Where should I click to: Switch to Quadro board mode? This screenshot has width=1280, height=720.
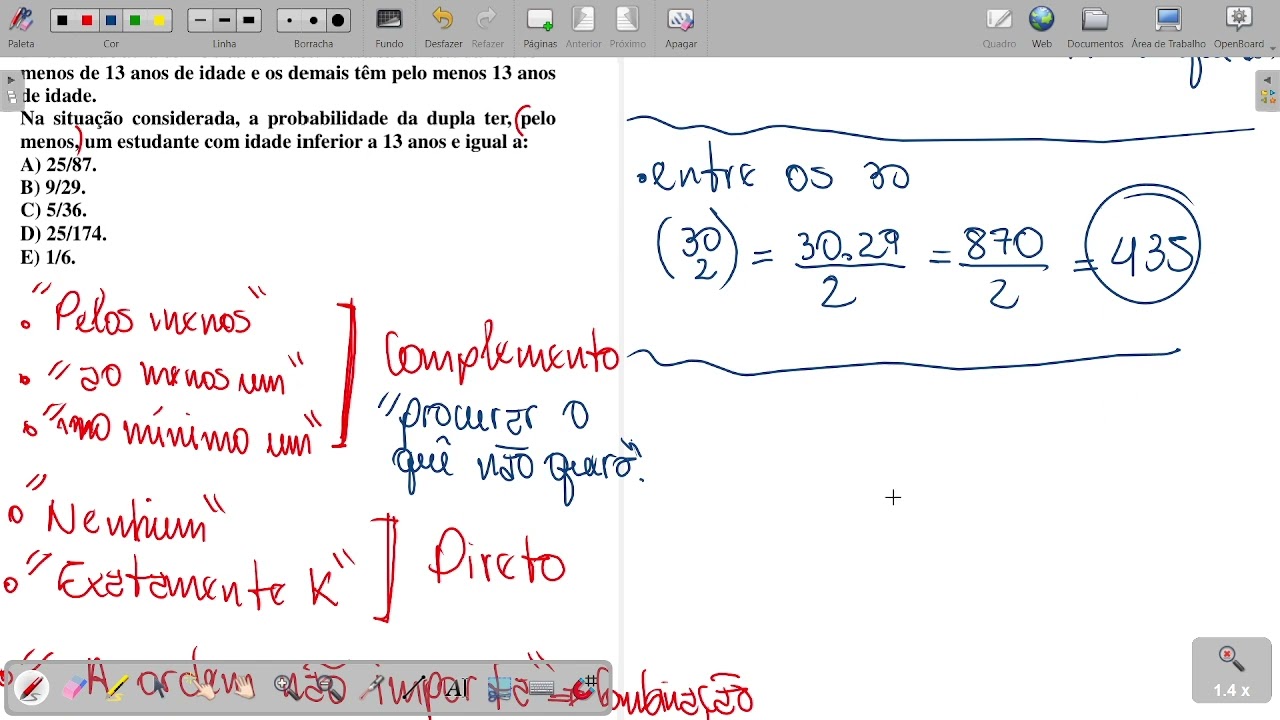click(999, 27)
